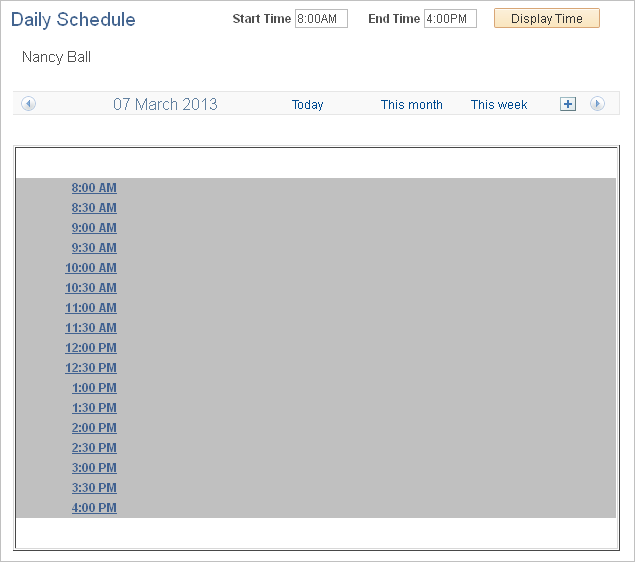Select the 11:00 AM time slot
The image size is (635, 562).
pyautogui.click(x=91, y=308)
